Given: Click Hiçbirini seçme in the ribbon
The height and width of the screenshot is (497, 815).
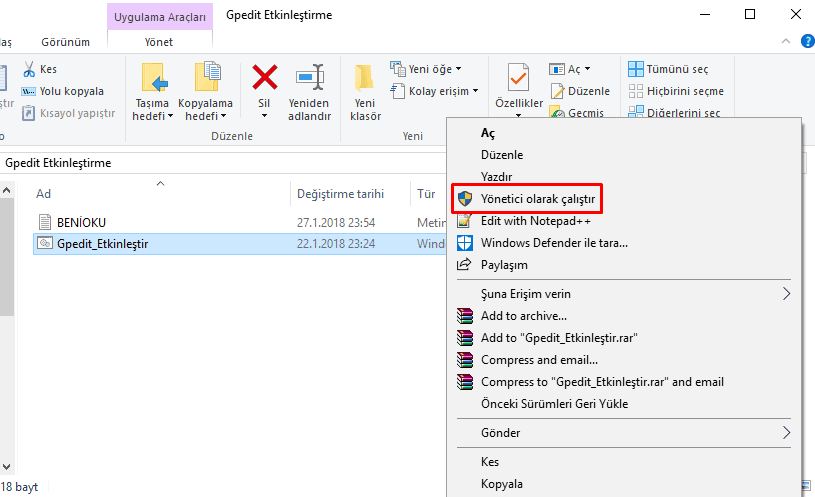Looking at the screenshot, I should click(675, 91).
